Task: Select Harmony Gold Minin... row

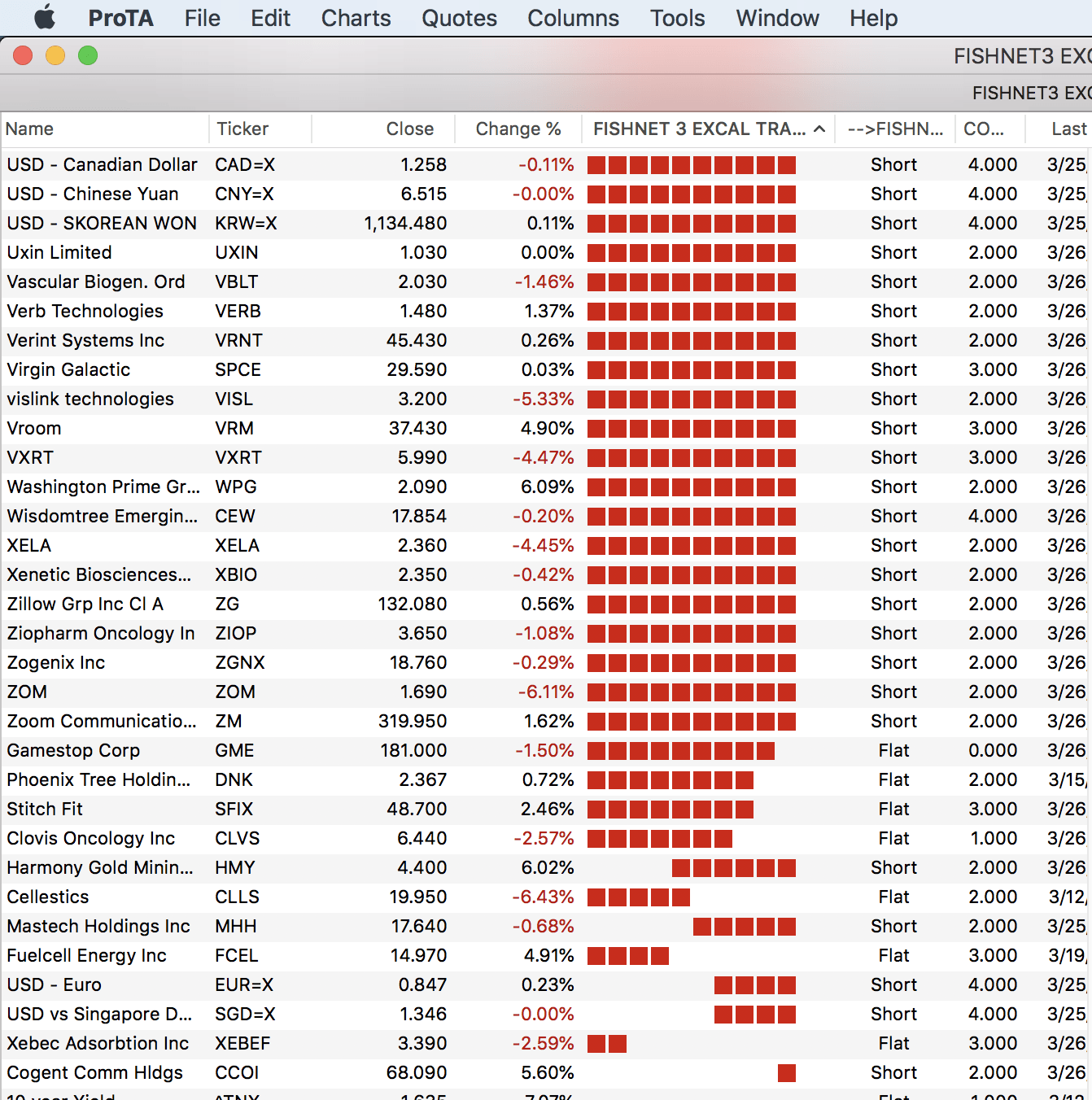Action: 546,867
